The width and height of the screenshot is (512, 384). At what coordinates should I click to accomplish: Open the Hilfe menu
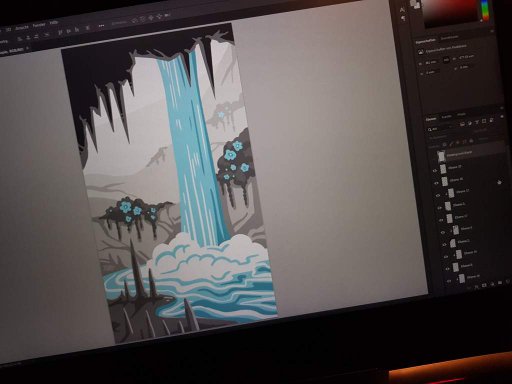(54, 23)
